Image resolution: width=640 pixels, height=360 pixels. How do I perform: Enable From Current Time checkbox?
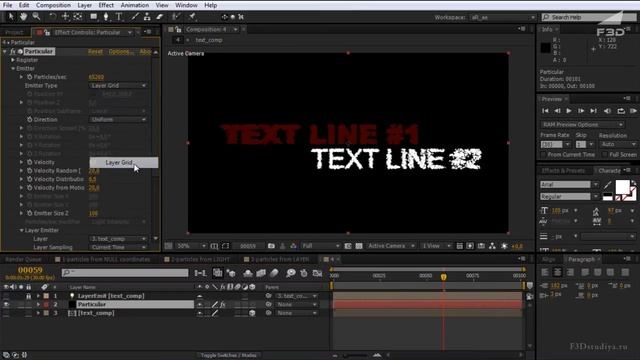click(x=543, y=155)
